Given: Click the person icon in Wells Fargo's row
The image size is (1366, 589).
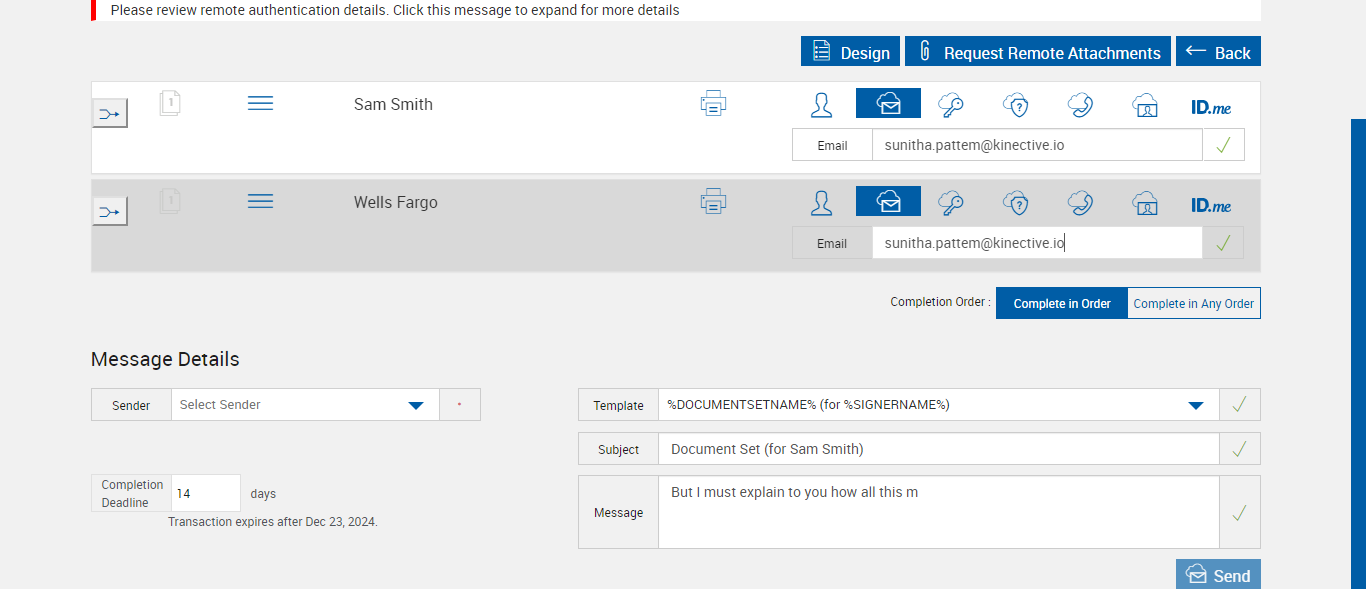Looking at the screenshot, I should (x=821, y=203).
